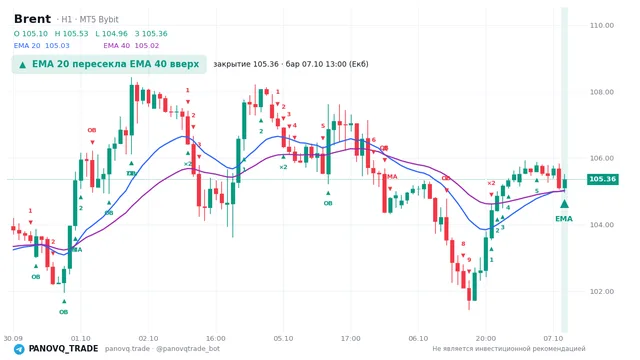The image size is (640, 360).
Task: Click the 106.00 price axis label
Action: point(602,158)
